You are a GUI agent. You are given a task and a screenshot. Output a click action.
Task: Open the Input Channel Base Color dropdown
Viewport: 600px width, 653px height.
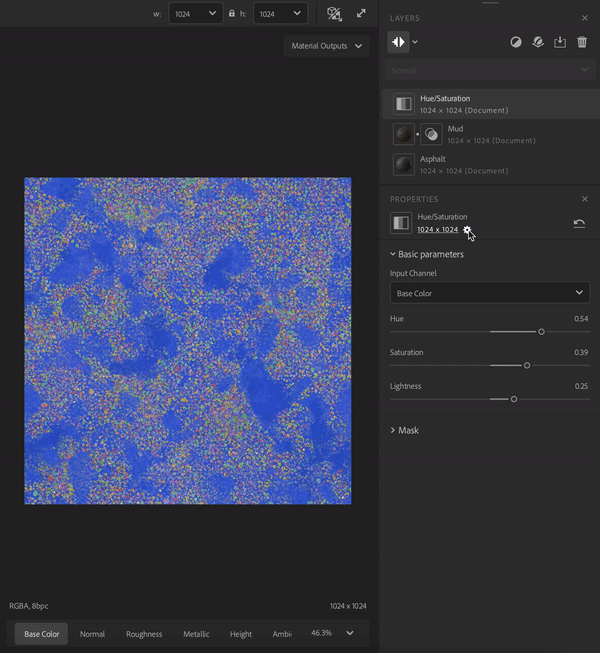489,293
